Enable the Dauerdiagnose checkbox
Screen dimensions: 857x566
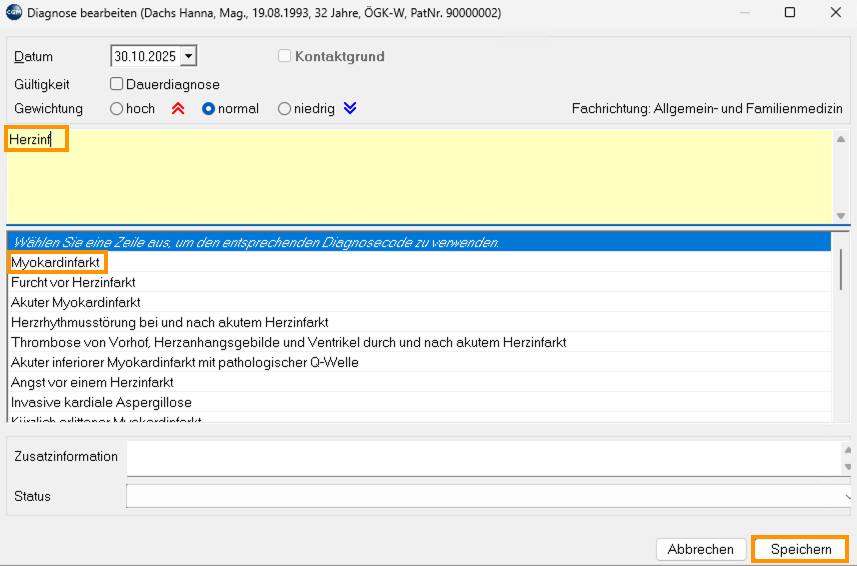click(117, 85)
